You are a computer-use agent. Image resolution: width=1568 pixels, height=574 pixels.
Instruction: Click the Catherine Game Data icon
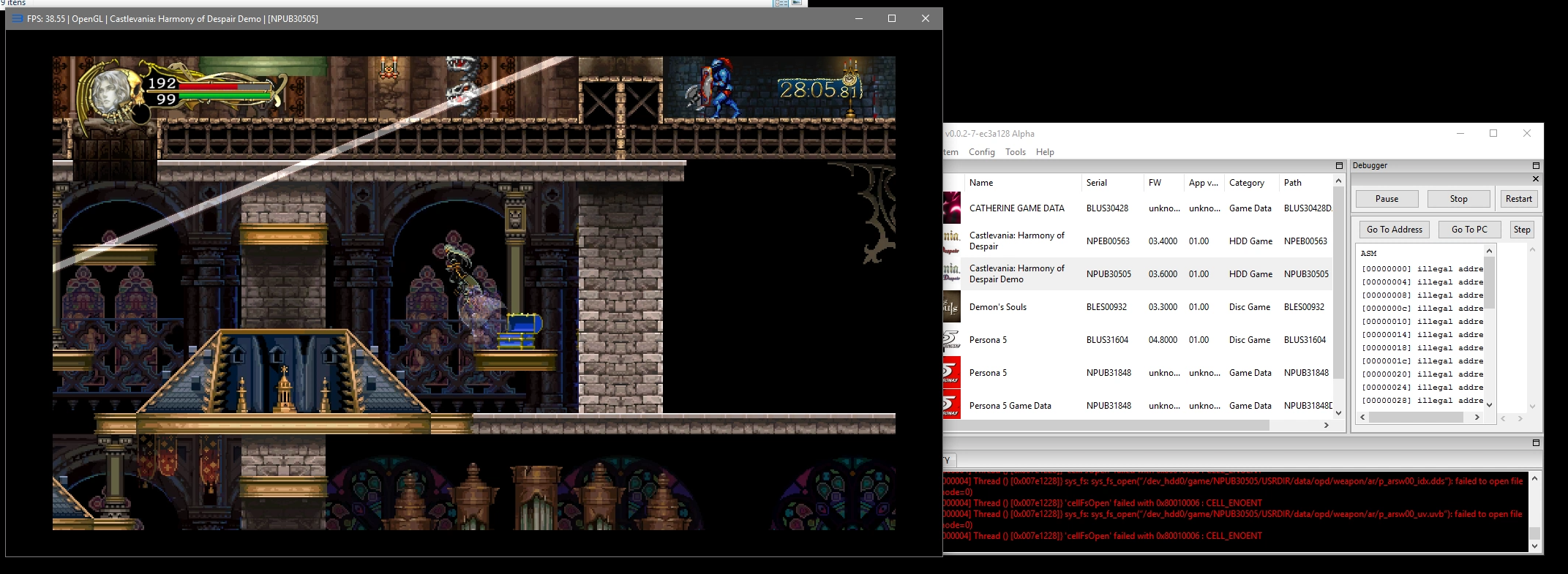951,208
